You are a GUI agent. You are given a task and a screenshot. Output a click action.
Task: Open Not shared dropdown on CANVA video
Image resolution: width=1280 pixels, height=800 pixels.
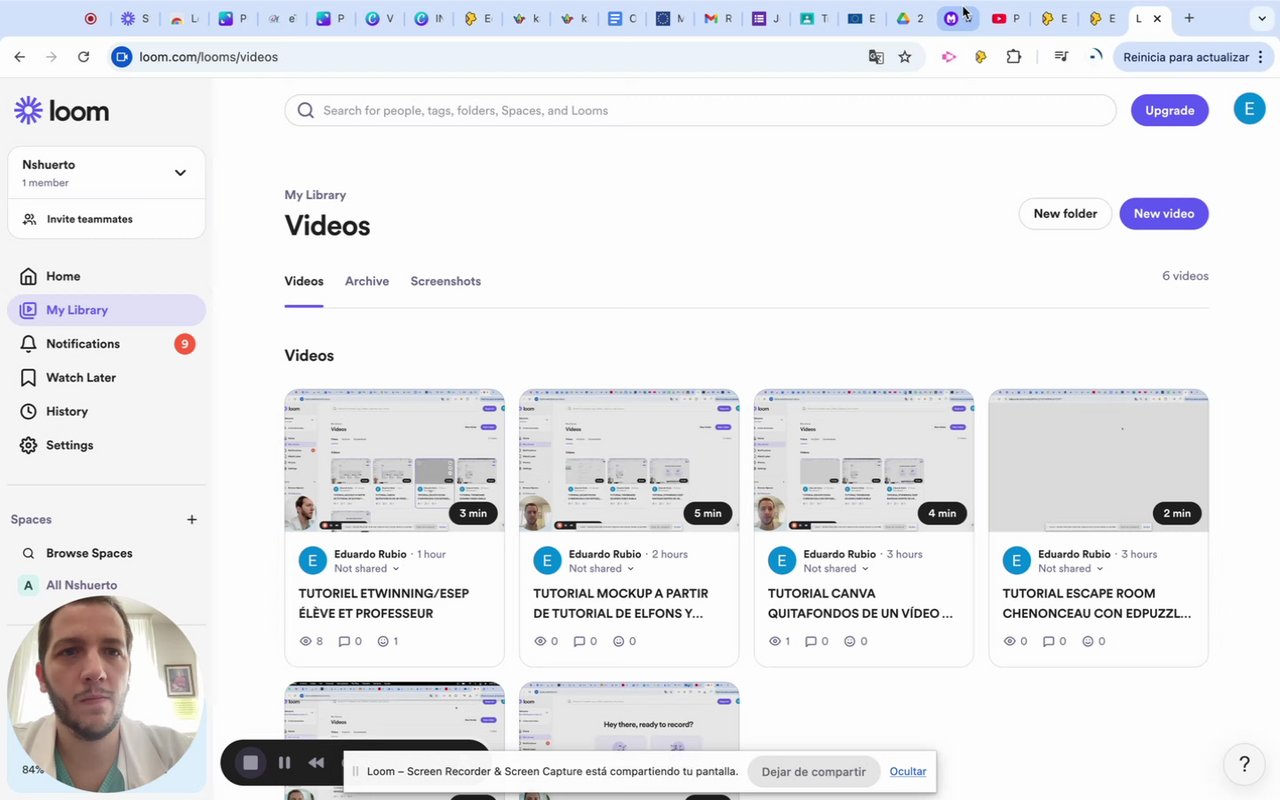[x=836, y=569]
